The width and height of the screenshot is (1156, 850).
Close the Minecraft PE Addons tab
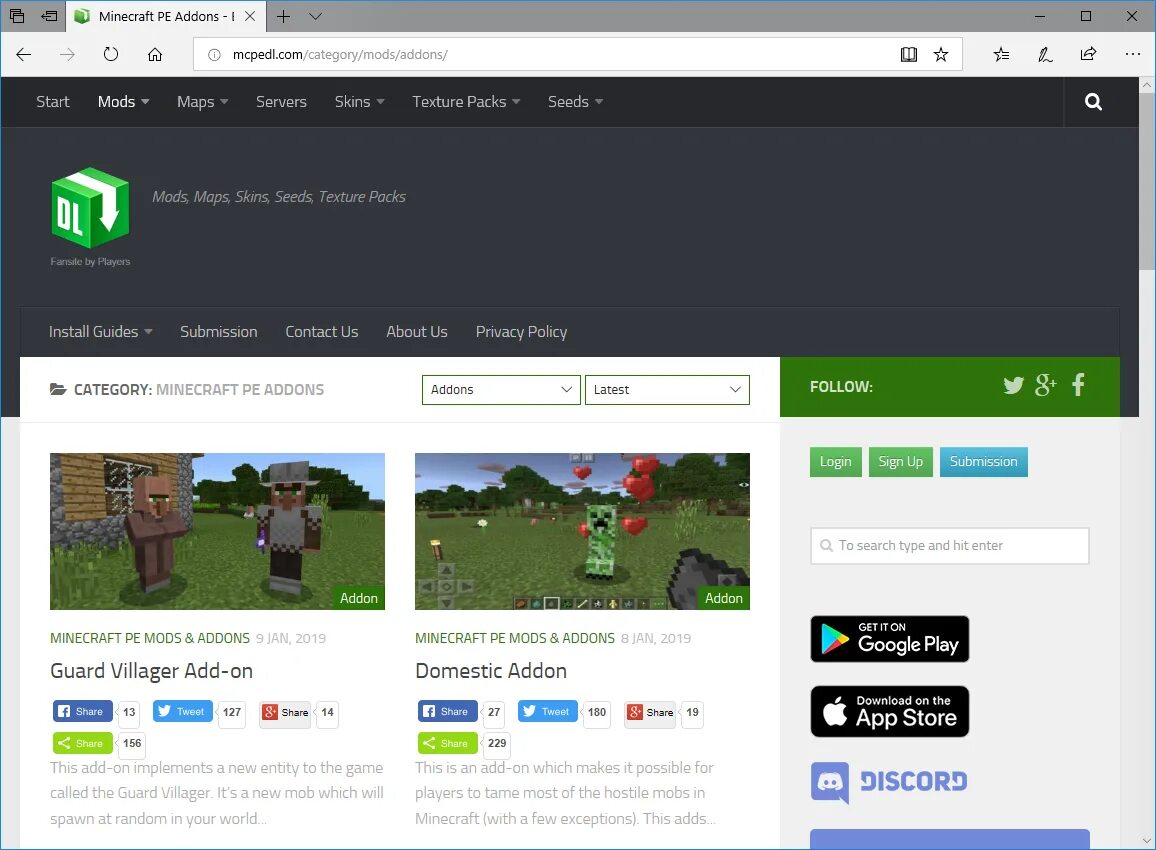click(250, 16)
